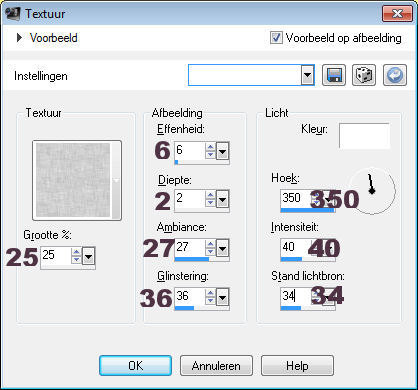Click the blue slider bar under Ambiance
This screenshot has width=418, height=390.
point(192,259)
